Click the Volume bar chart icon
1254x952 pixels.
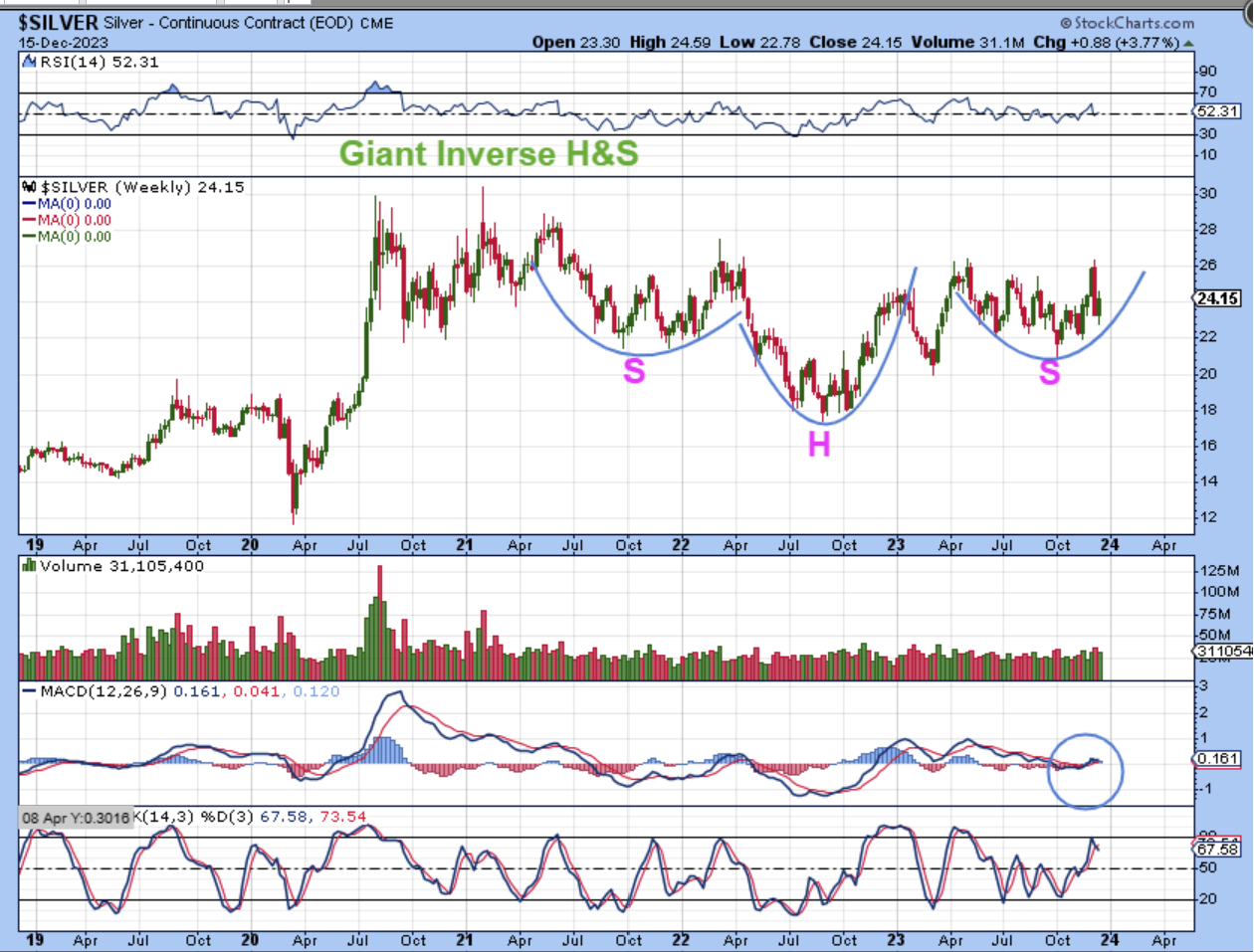(x=31, y=566)
